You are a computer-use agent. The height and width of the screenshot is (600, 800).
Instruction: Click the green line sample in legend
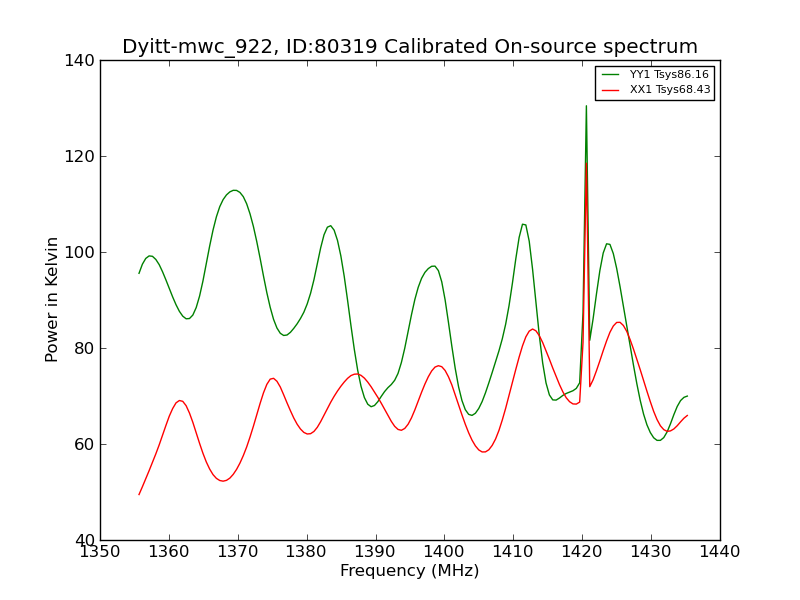point(610,74)
